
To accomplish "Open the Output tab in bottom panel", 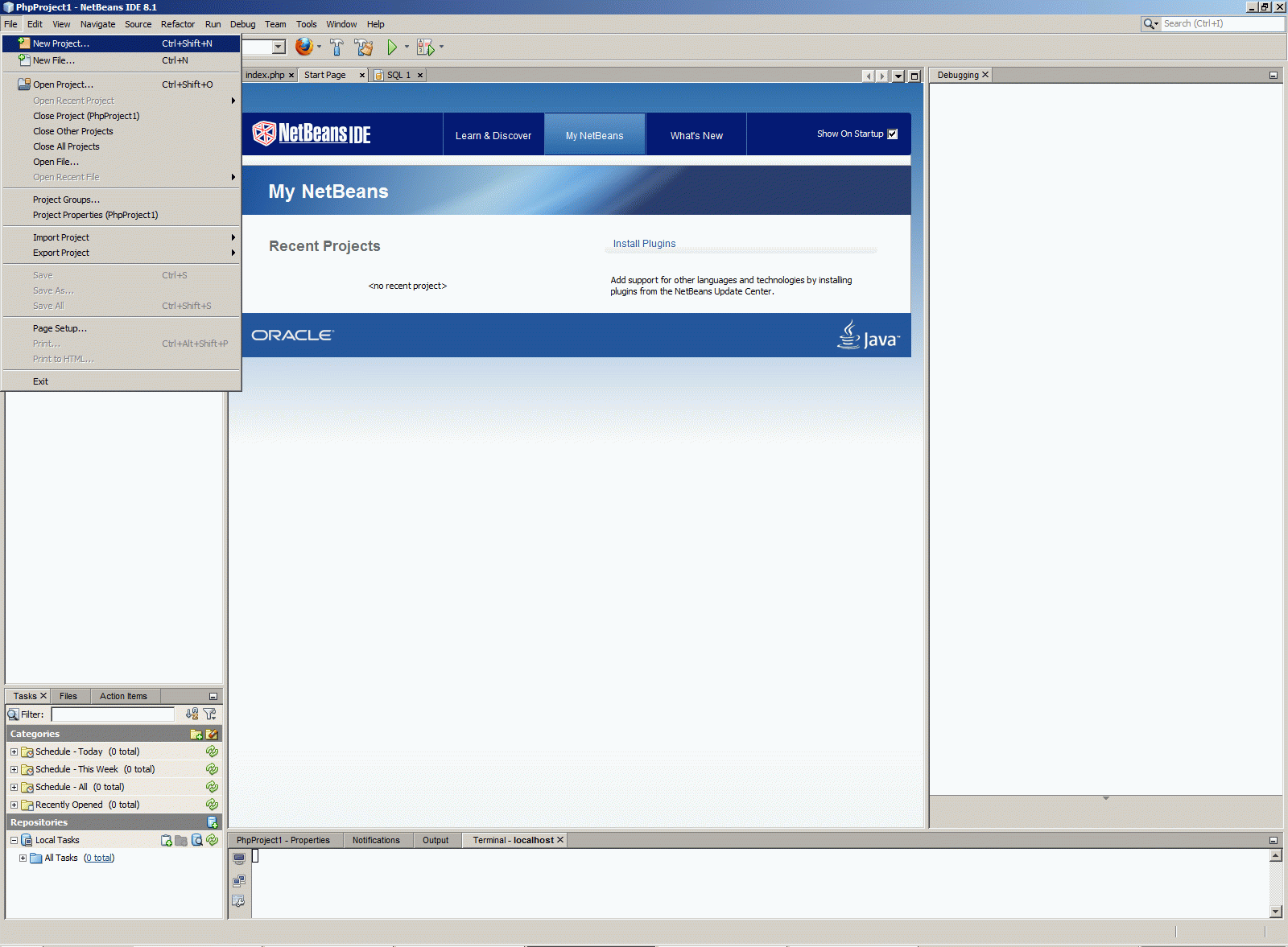I will [x=436, y=840].
